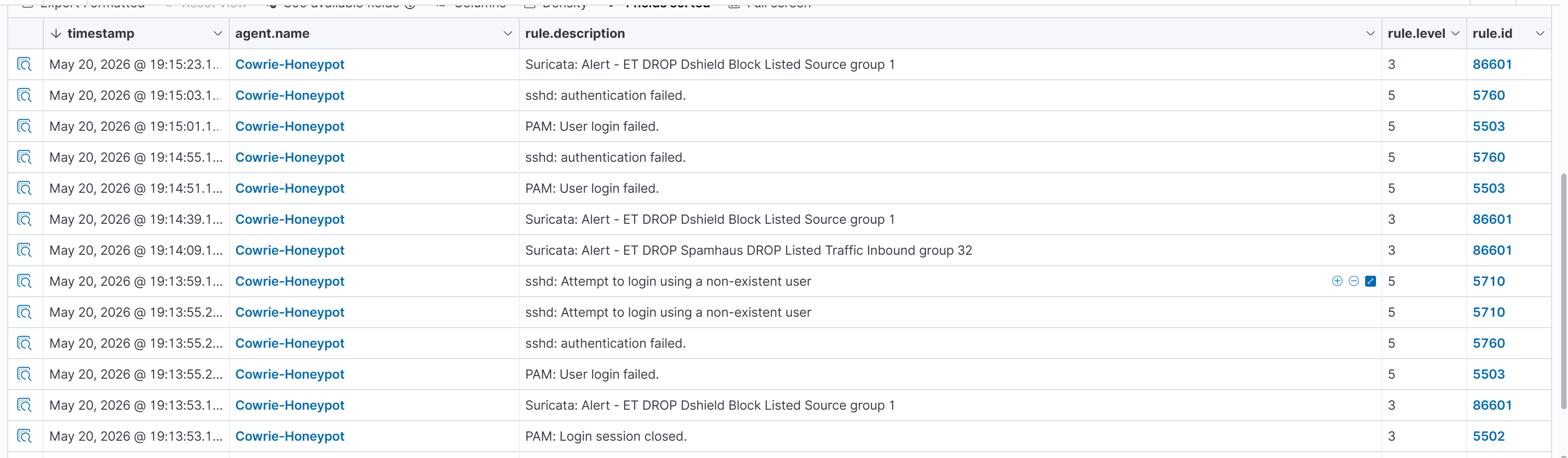
Task: Expand the non-existent user cell content
Action: click(x=1371, y=281)
